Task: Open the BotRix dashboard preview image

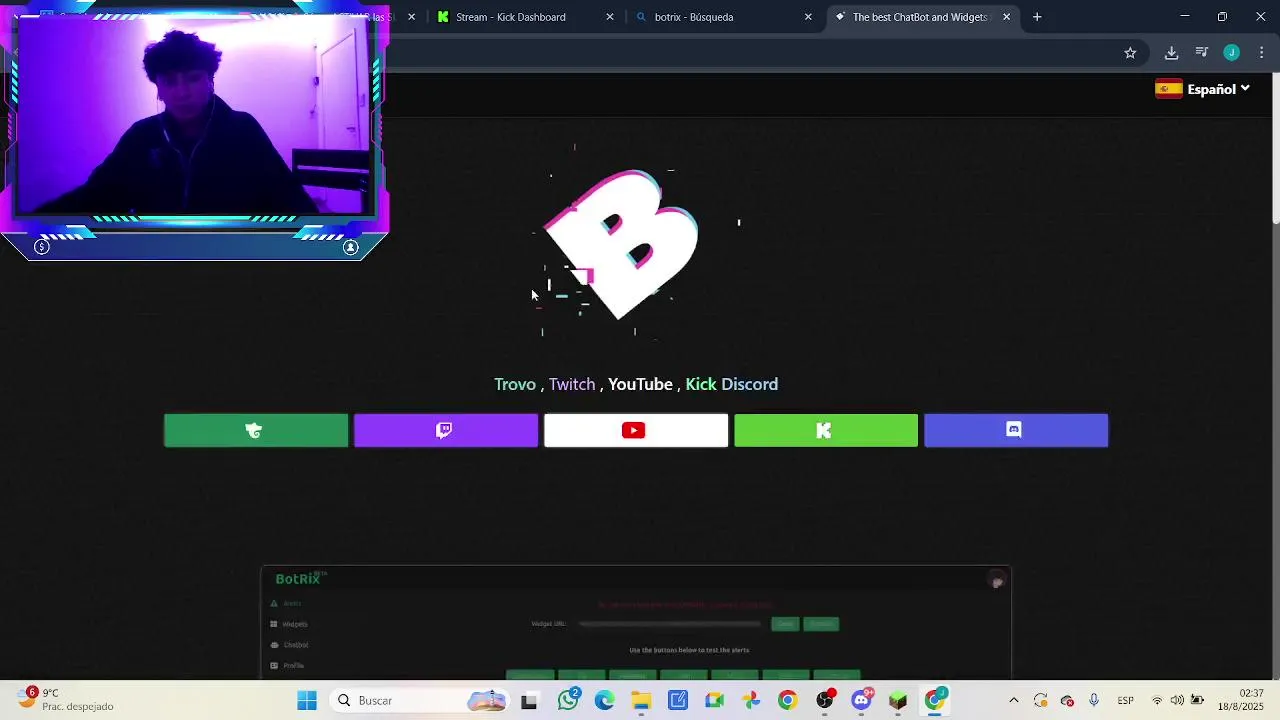Action: click(636, 622)
